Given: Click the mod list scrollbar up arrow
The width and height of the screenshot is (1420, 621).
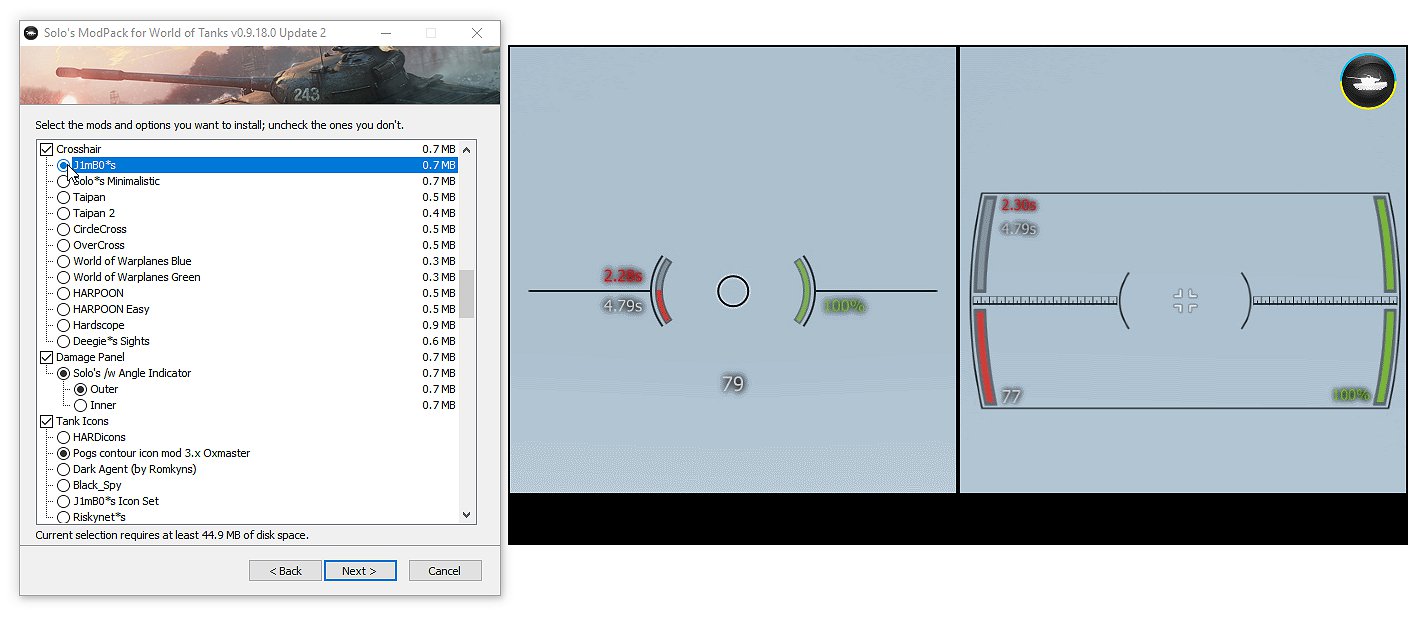Looking at the screenshot, I should [x=466, y=150].
